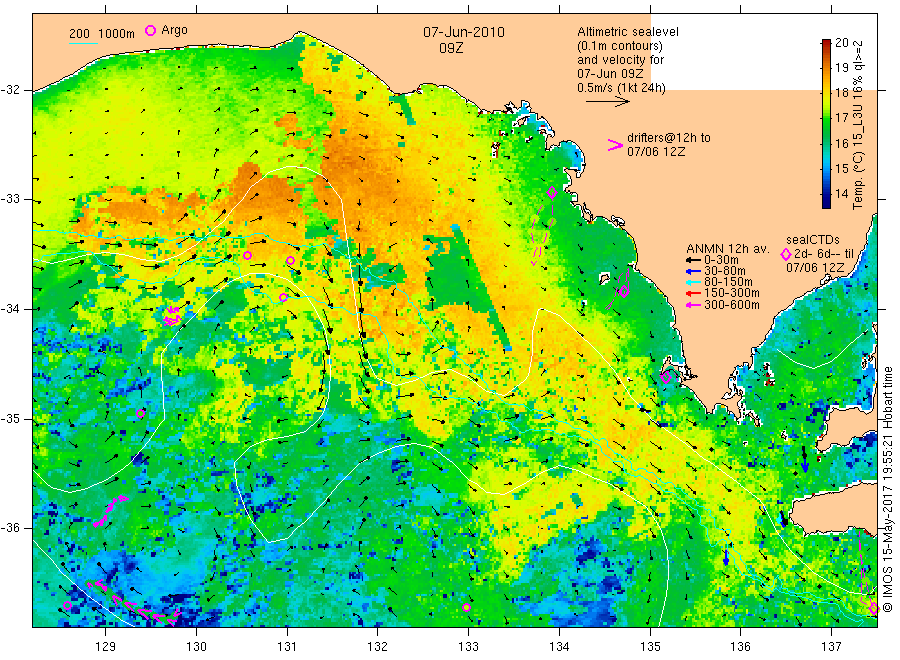
Task: Click the cyan 80-150m legend arrow
Action: pos(694,282)
